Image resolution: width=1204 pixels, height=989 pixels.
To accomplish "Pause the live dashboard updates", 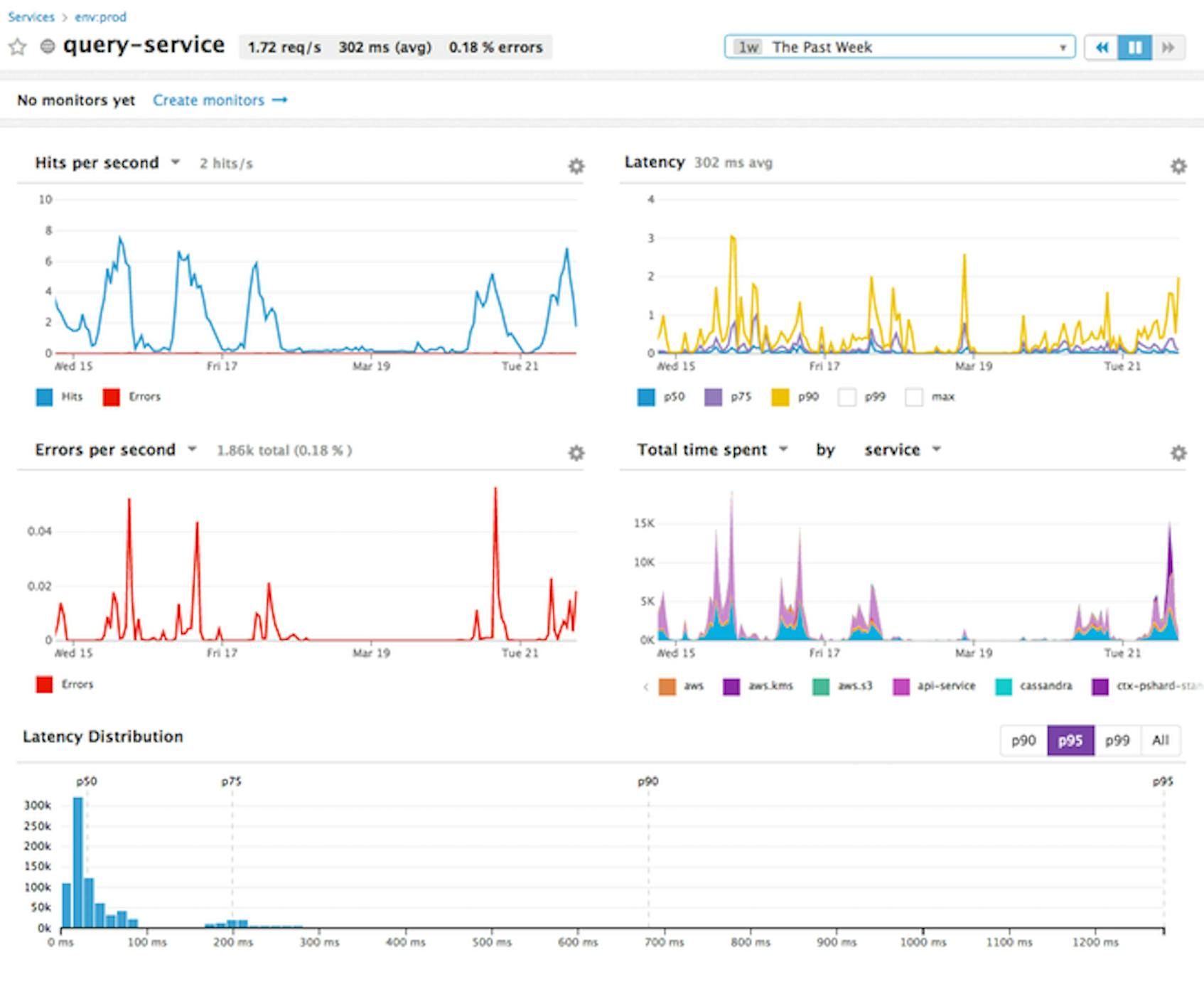I will tap(1135, 48).
